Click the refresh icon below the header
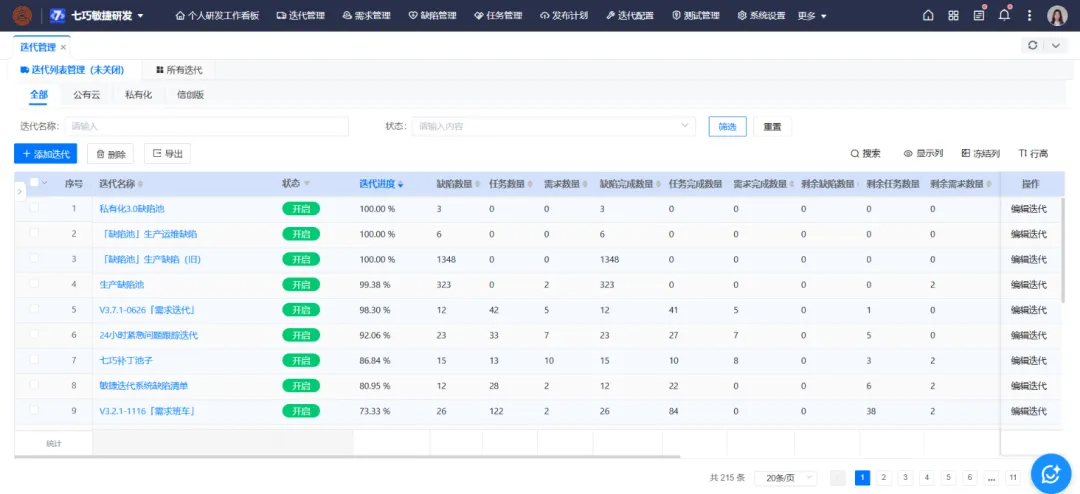 (1032, 46)
